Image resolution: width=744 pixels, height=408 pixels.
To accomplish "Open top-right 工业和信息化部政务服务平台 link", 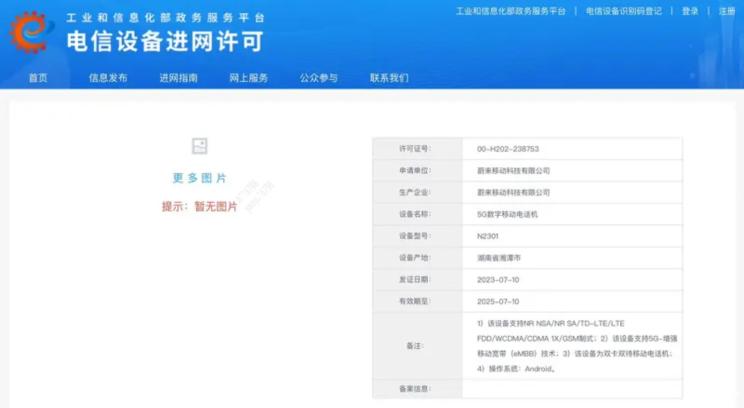I will [510, 11].
